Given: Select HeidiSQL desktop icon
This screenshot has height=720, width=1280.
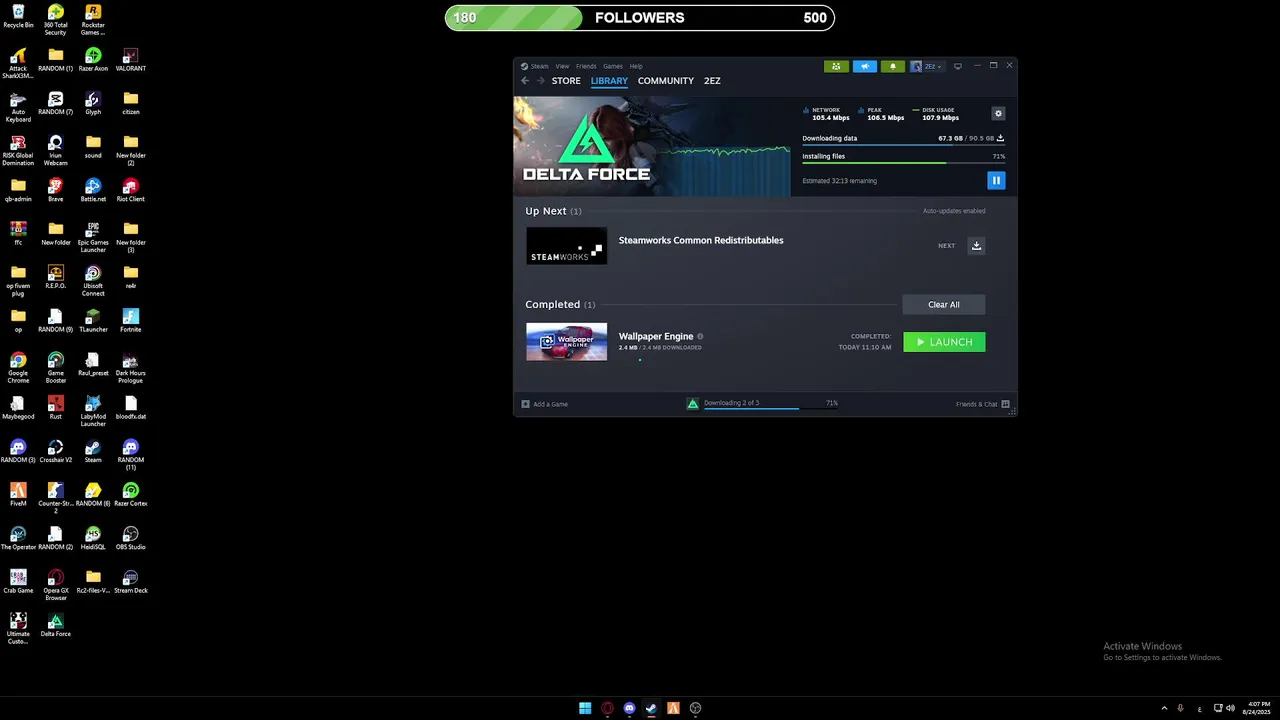Looking at the screenshot, I should [93, 538].
